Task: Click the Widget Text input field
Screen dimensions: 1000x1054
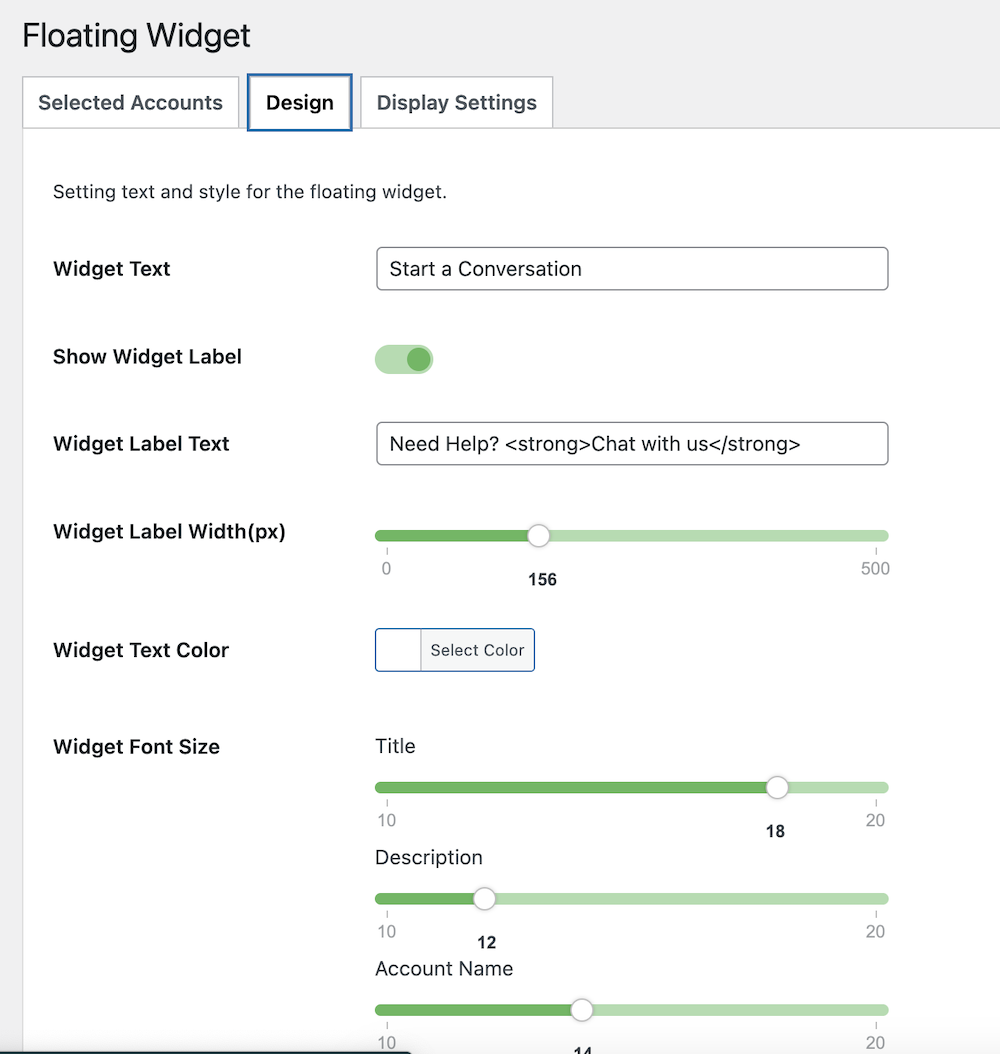Action: point(631,269)
